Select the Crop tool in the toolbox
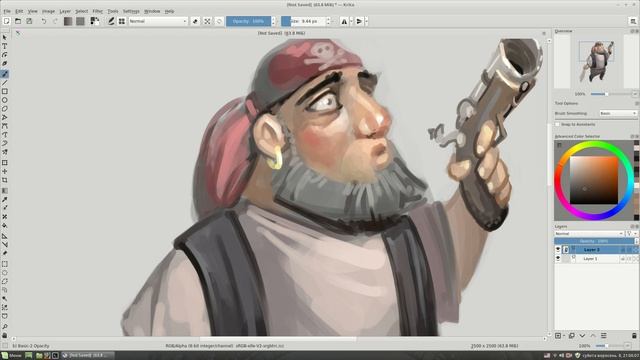640x360 pixels. tap(4, 180)
